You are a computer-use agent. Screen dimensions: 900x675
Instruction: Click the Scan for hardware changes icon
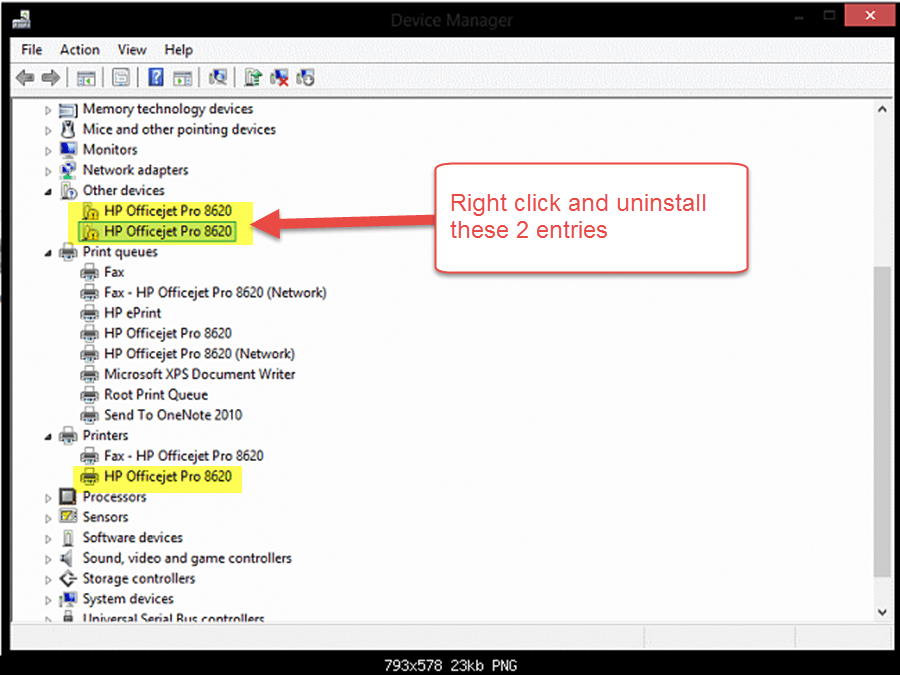click(216, 77)
